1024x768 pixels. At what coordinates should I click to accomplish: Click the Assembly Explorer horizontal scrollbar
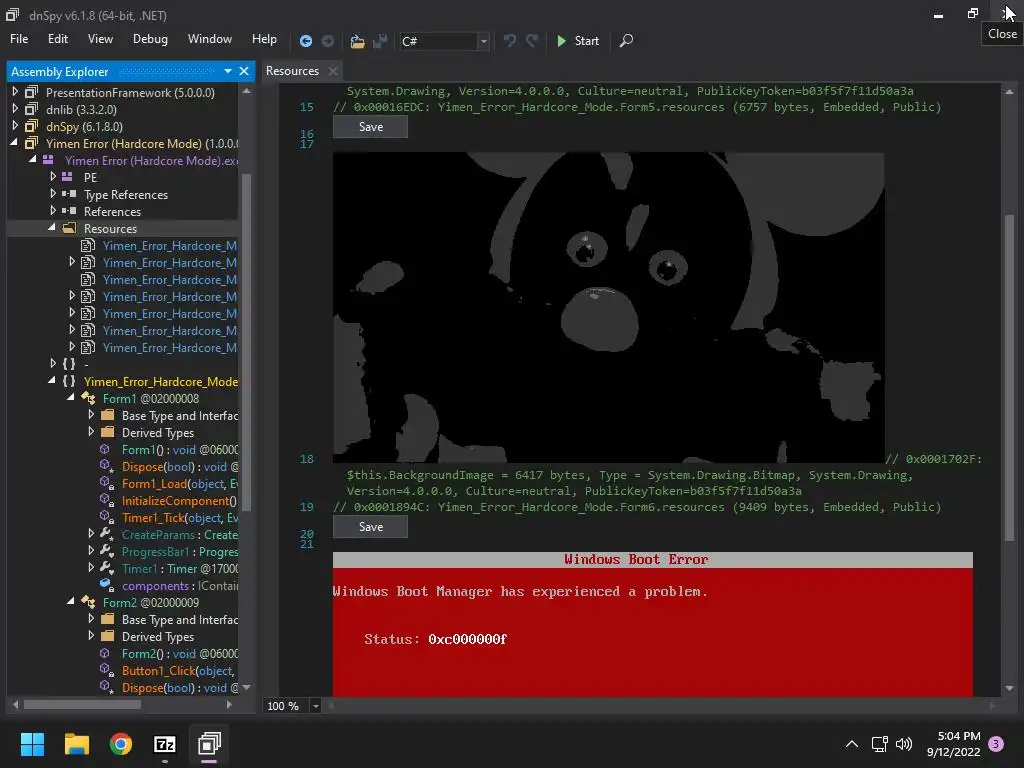pos(83,705)
